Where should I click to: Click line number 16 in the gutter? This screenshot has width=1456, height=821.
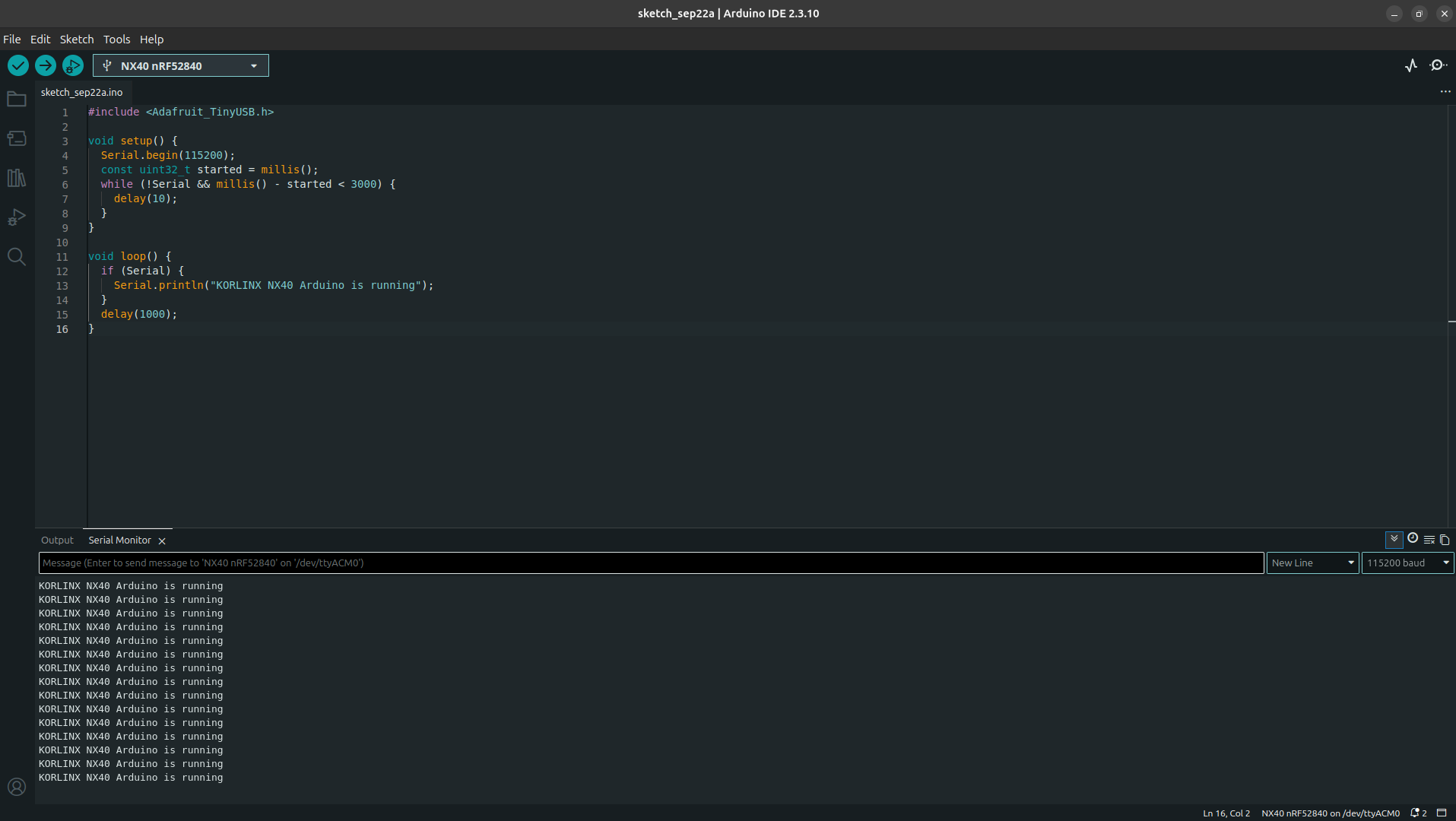pyautogui.click(x=62, y=329)
